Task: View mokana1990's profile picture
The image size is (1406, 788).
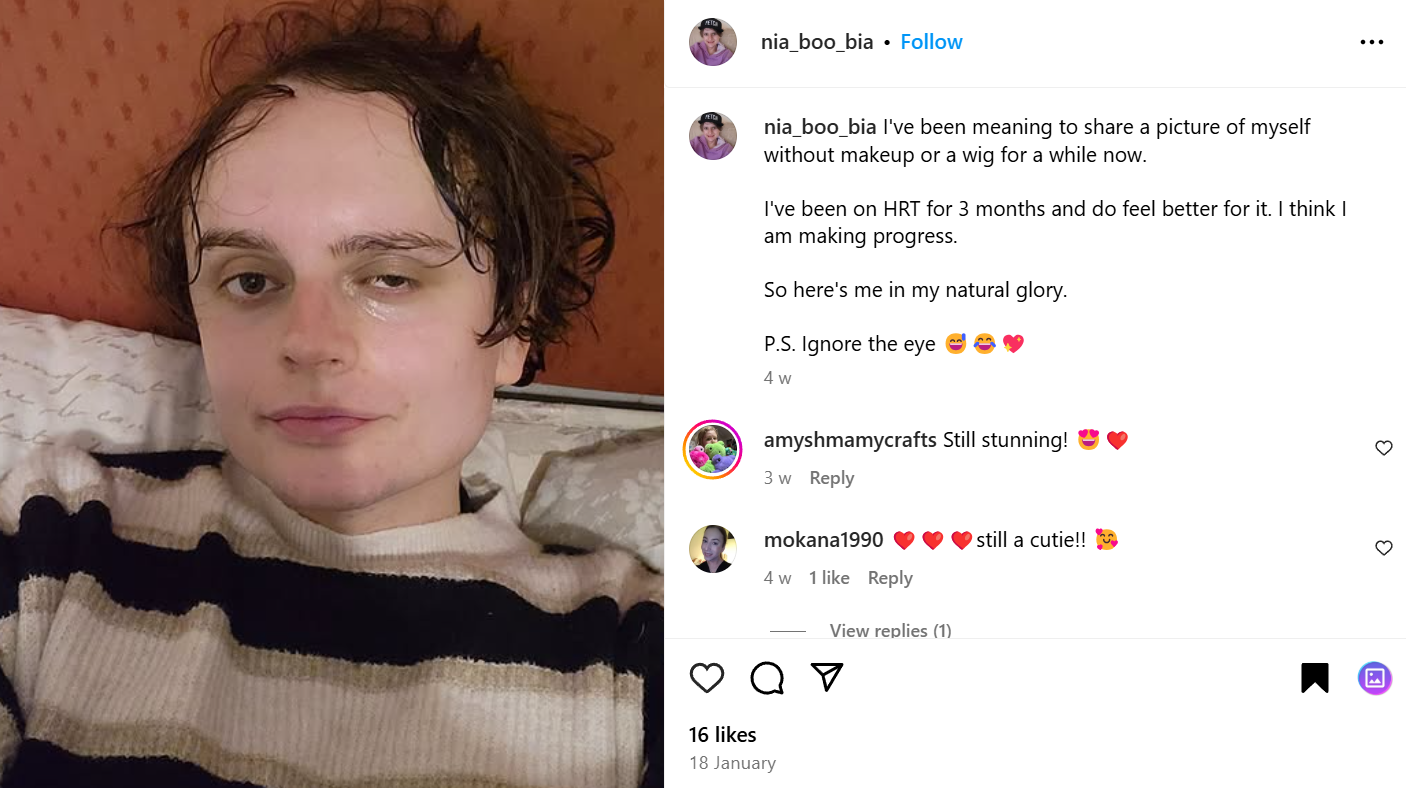Action: pos(713,549)
